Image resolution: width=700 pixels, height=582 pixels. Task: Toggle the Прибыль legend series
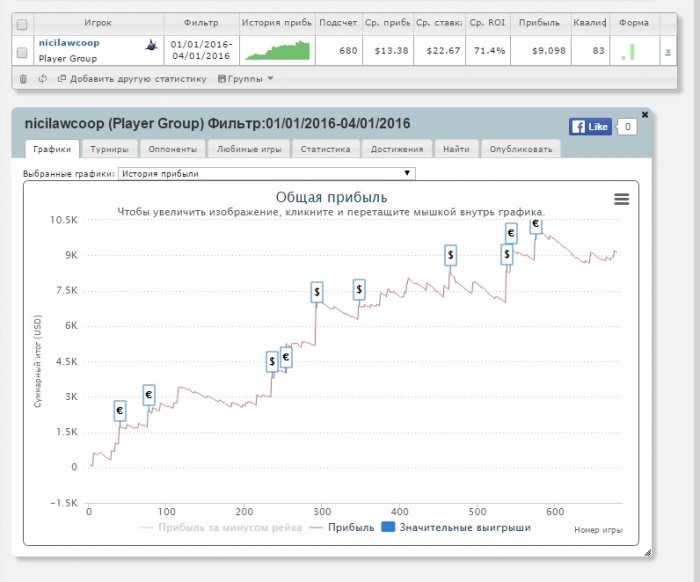pyautogui.click(x=342, y=528)
